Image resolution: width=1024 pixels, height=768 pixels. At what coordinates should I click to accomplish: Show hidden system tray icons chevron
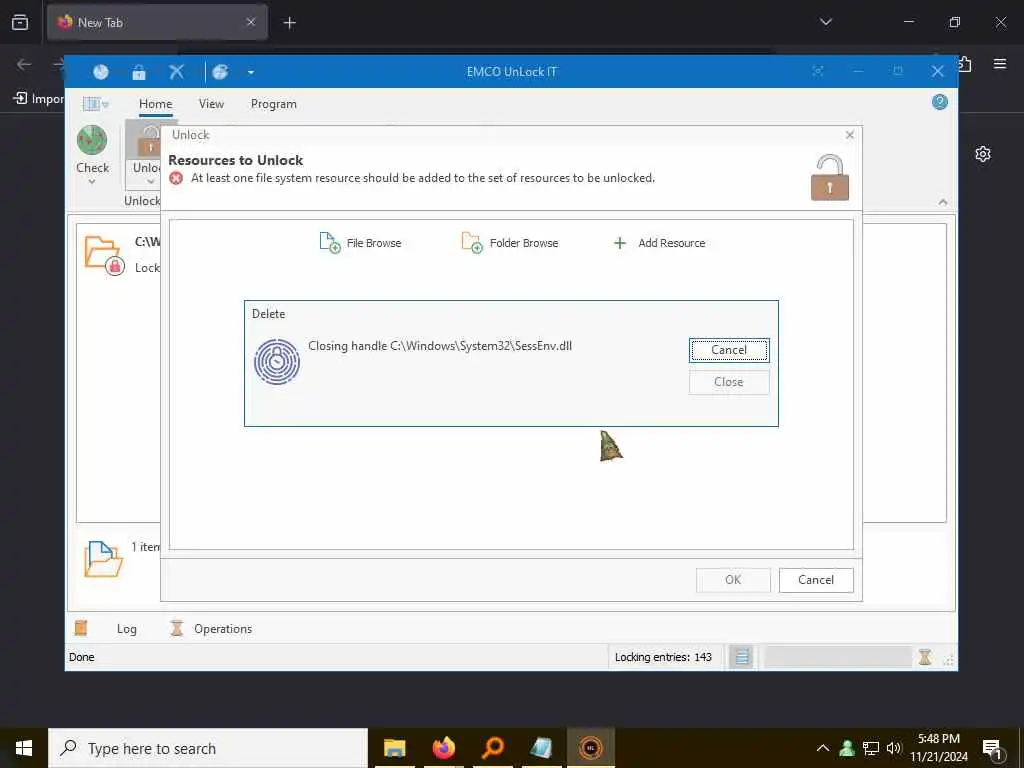[823, 748]
